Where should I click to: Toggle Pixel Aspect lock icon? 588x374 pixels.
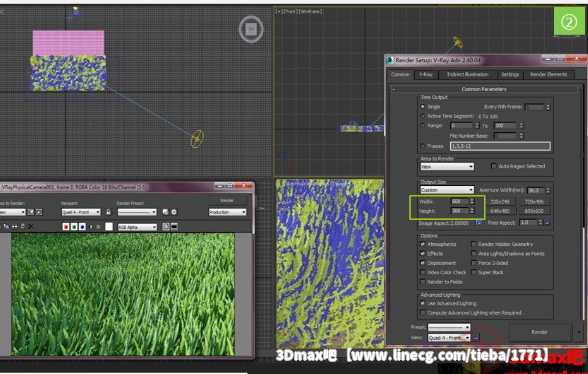coord(547,222)
